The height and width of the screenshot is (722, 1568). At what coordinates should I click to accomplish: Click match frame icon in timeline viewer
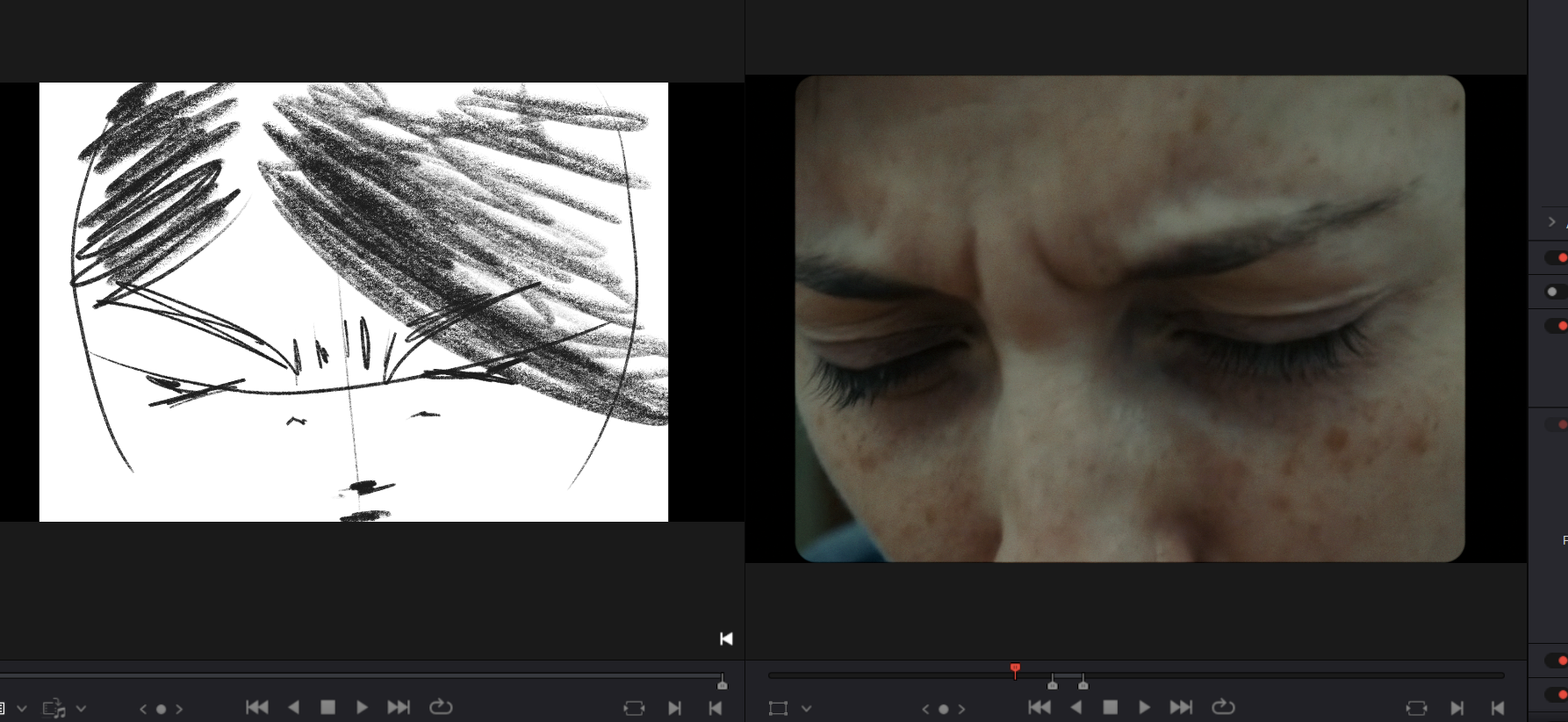[x=1416, y=708]
